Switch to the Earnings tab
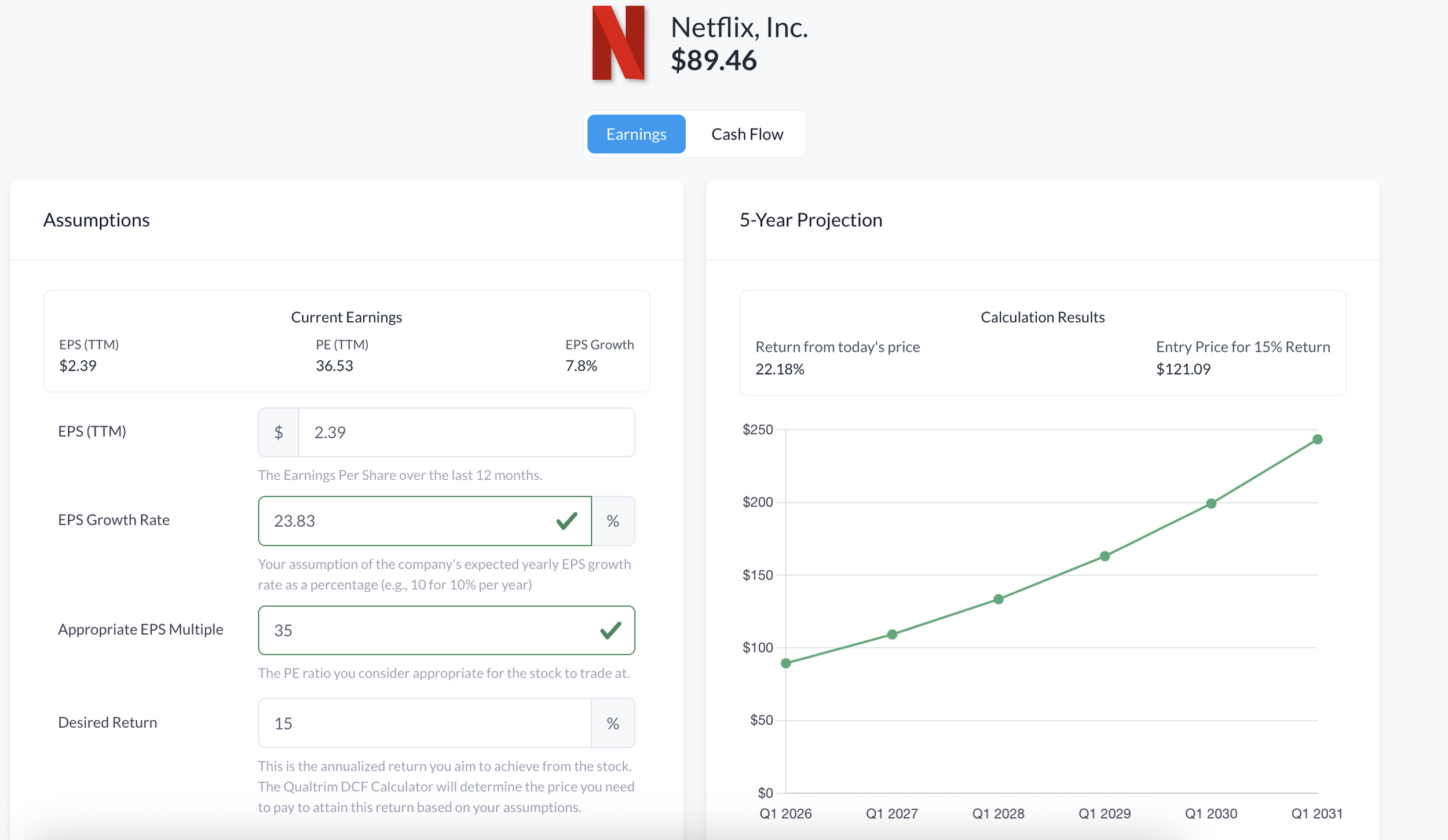Image resolution: width=1448 pixels, height=840 pixels. click(636, 134)
